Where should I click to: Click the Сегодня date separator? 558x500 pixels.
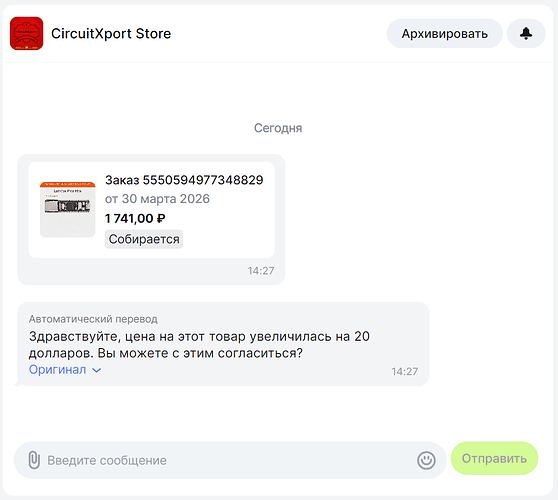pos(278,128)
